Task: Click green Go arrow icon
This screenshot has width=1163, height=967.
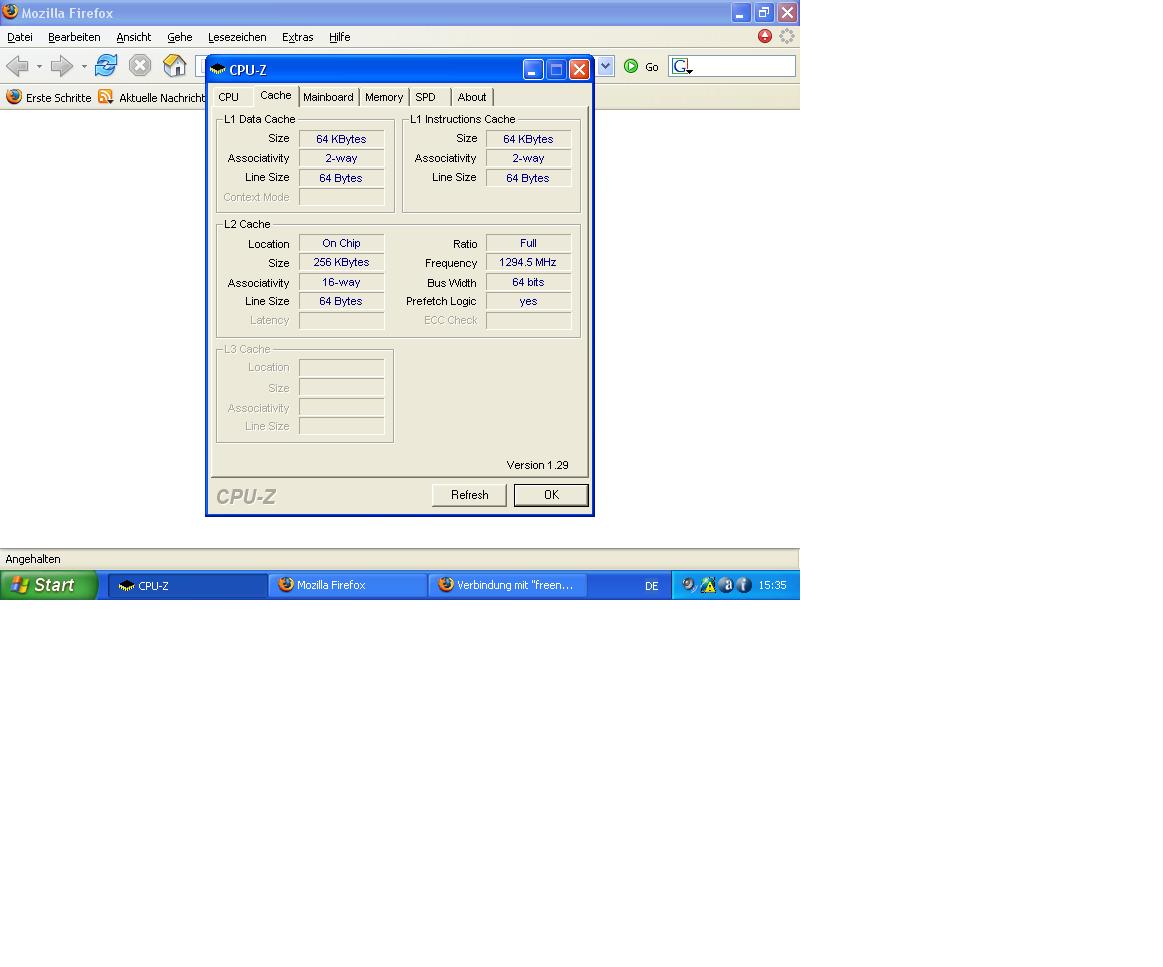Action: [631, 66]
